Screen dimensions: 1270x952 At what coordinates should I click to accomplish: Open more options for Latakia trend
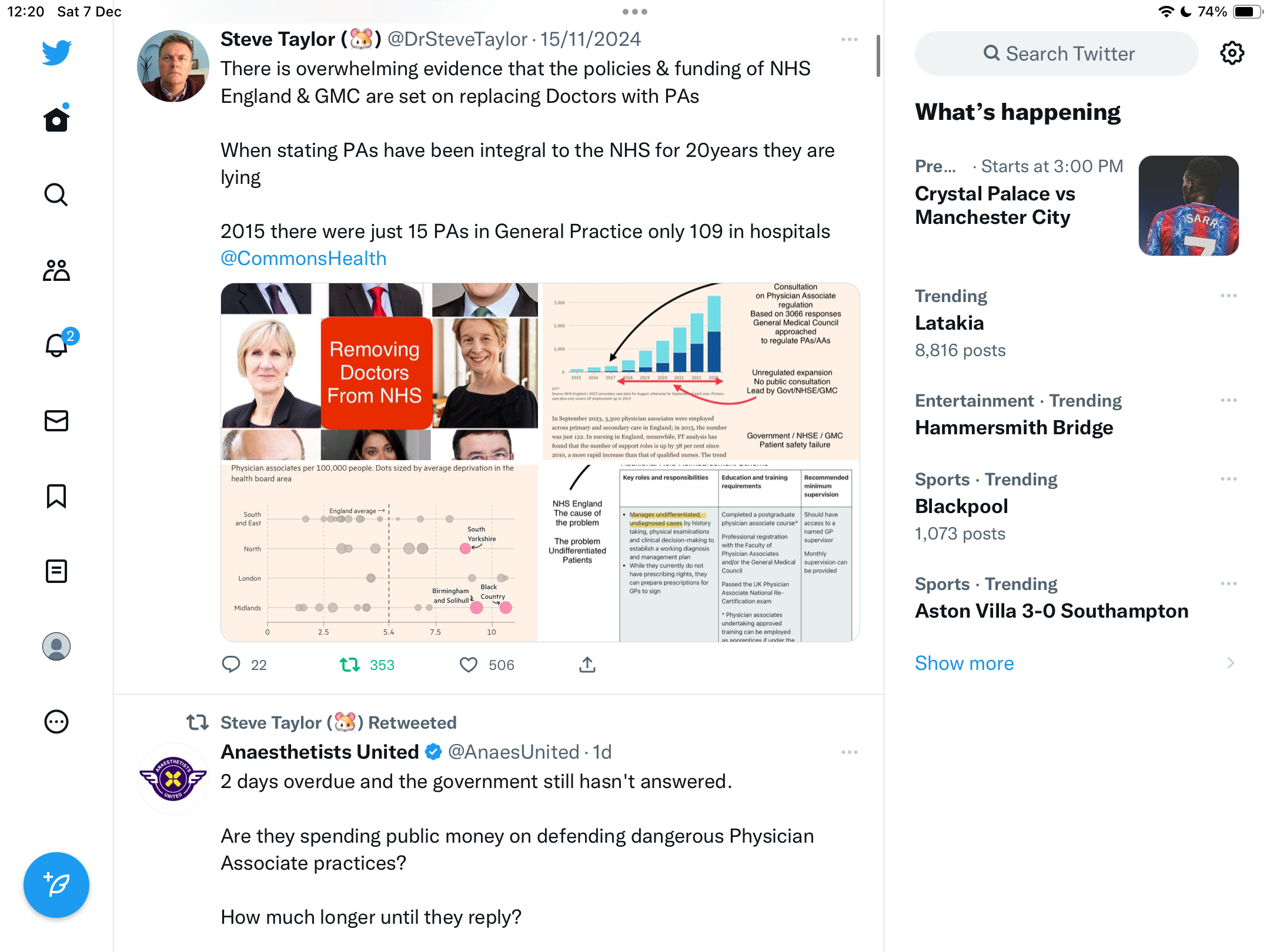point(1228,296)
